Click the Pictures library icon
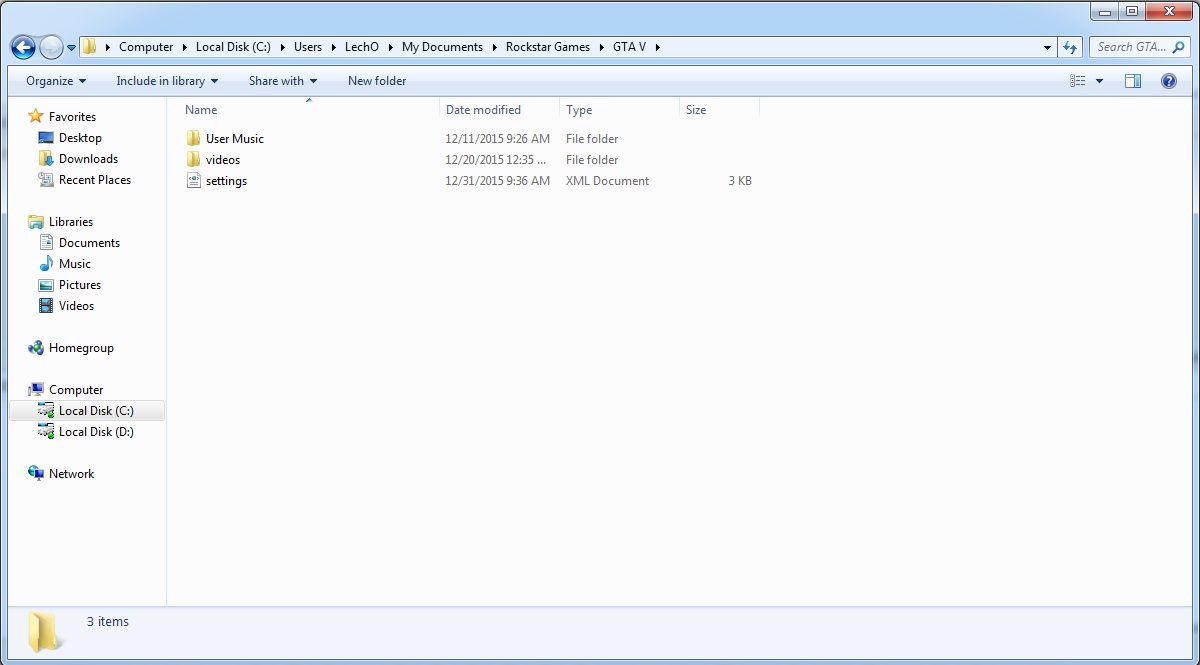 pos(46,285)
